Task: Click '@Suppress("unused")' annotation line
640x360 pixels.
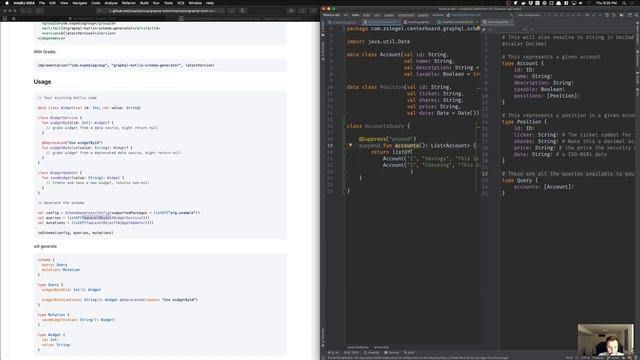Action: pyautogui.click(x=387, y=139)
